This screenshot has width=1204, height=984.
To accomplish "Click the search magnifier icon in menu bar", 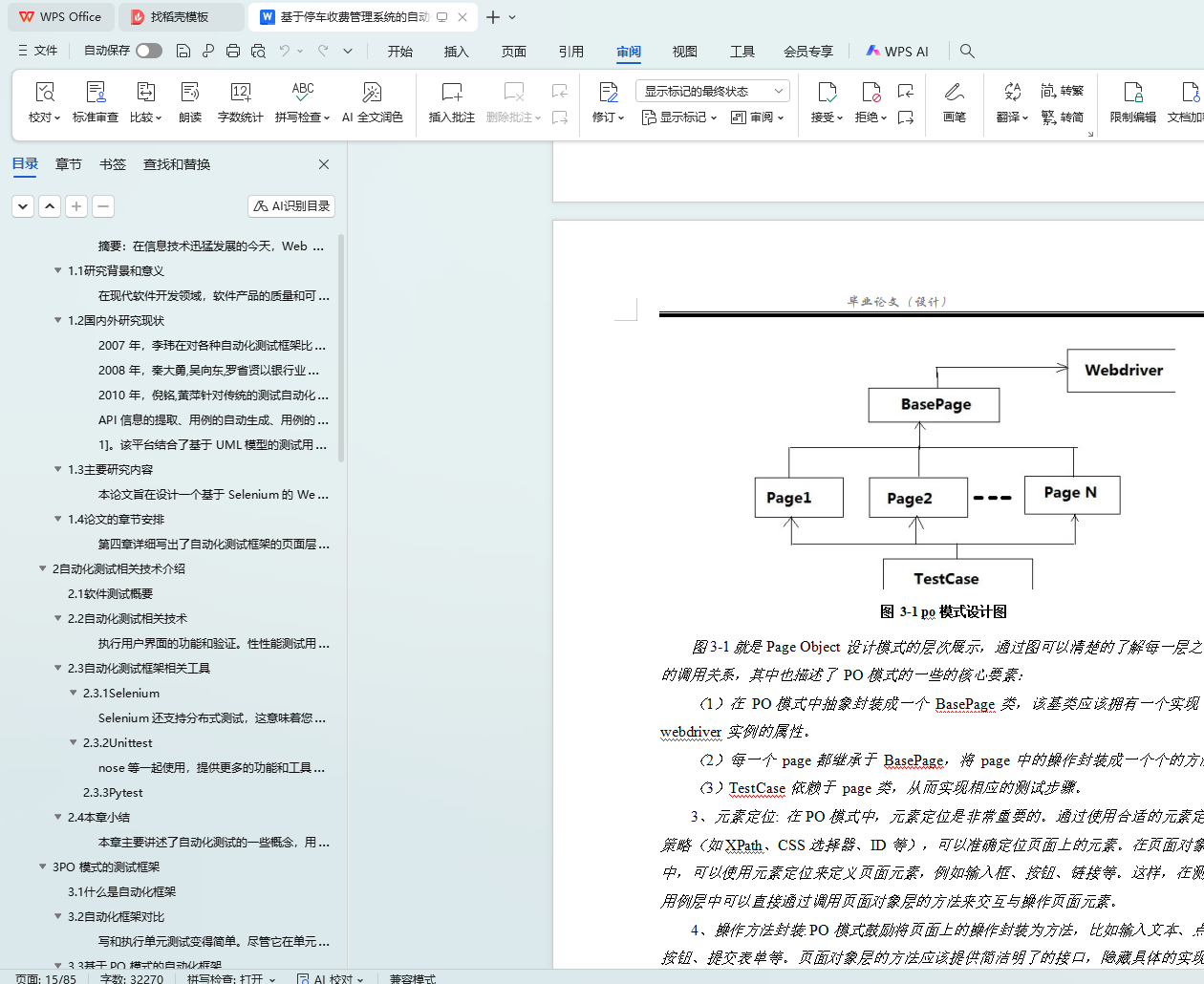I will [x=967, y=51].
